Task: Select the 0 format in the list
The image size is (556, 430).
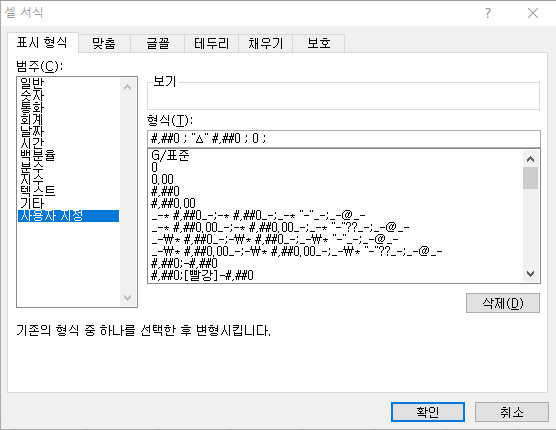Action: [335, 168]
